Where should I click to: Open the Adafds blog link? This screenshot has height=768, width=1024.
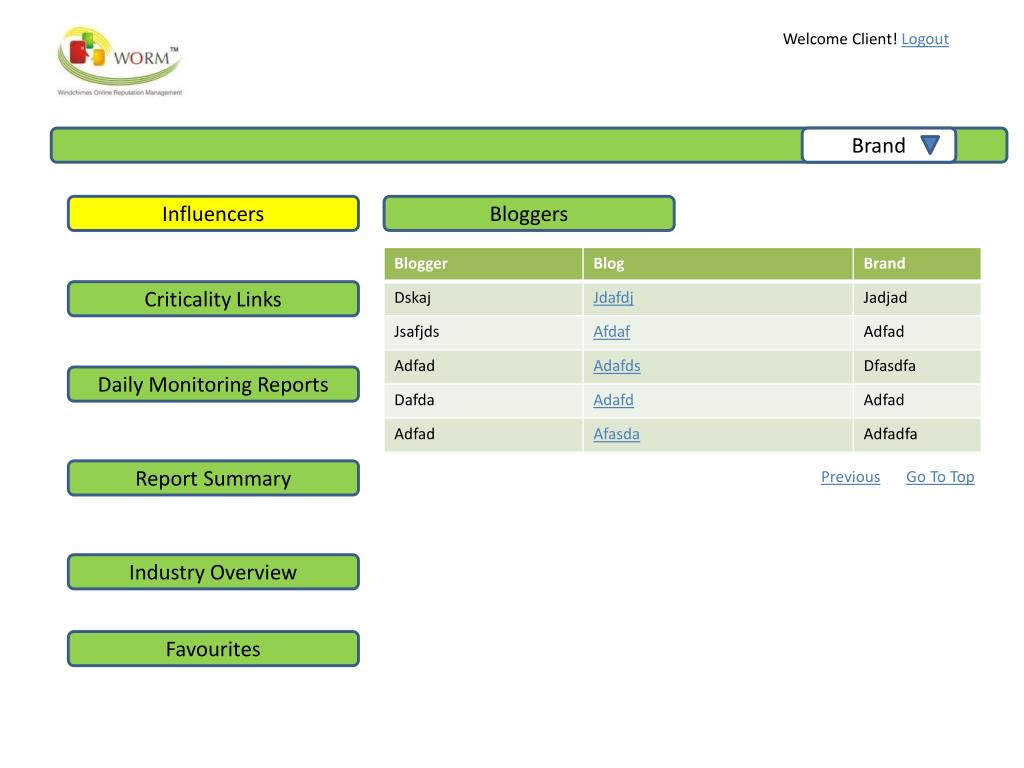coord(616,366)
